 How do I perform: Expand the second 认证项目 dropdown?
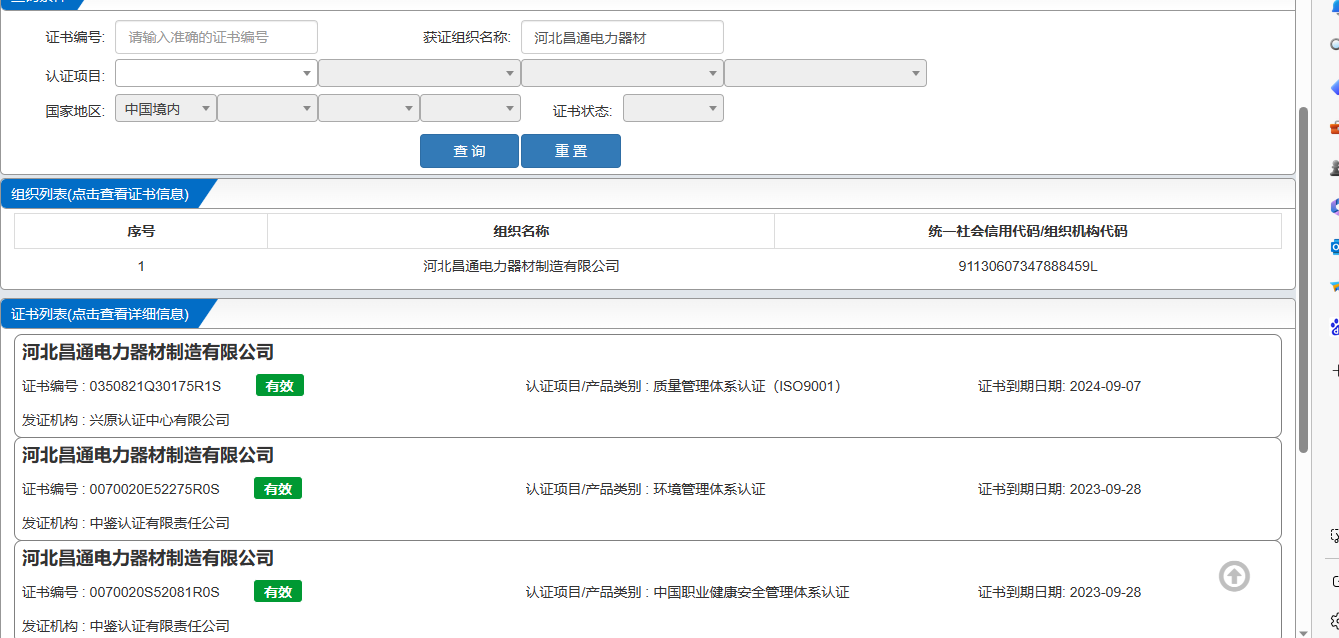[x=419, y=73]
